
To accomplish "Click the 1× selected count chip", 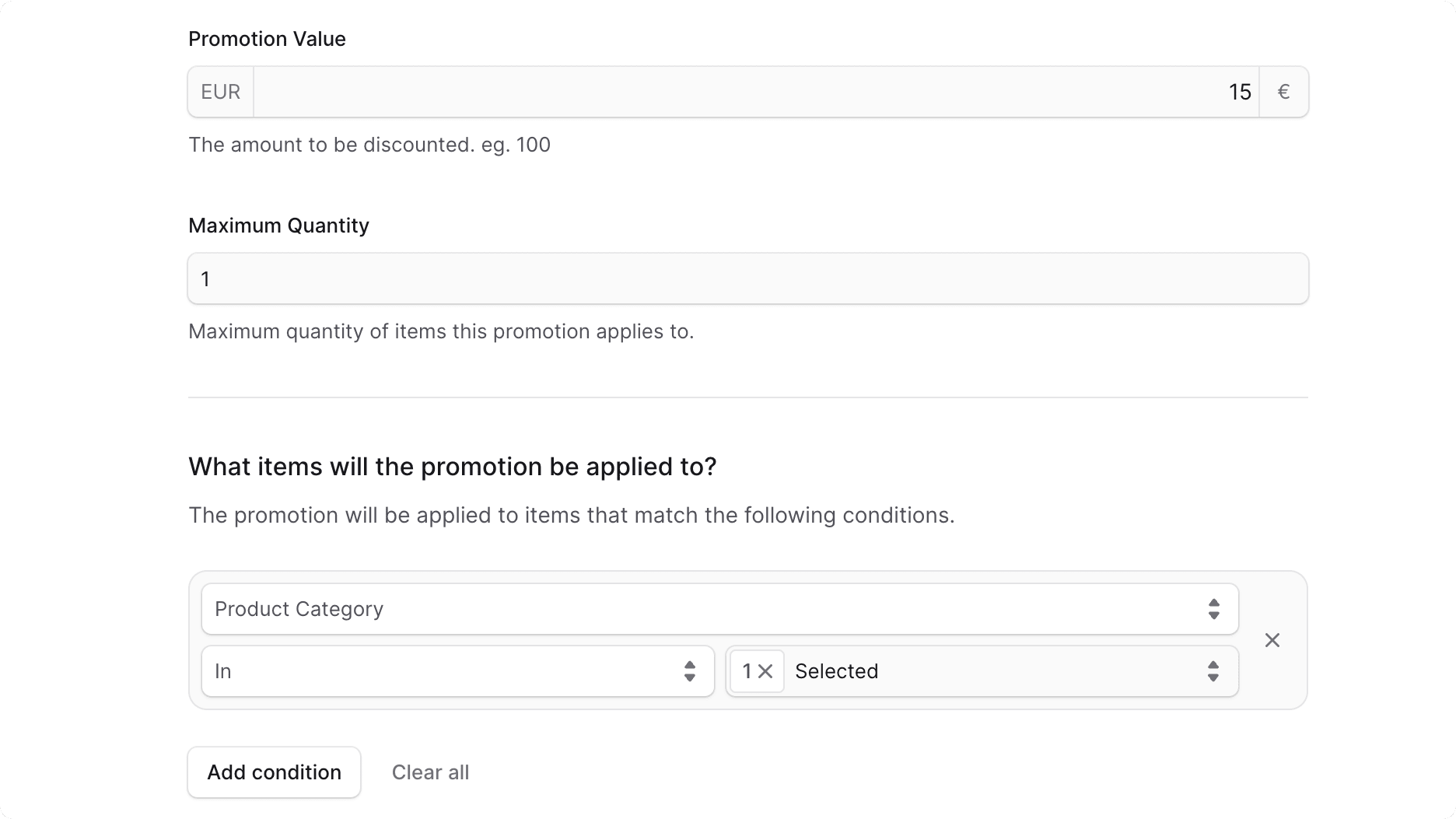I will click(755, 670).
